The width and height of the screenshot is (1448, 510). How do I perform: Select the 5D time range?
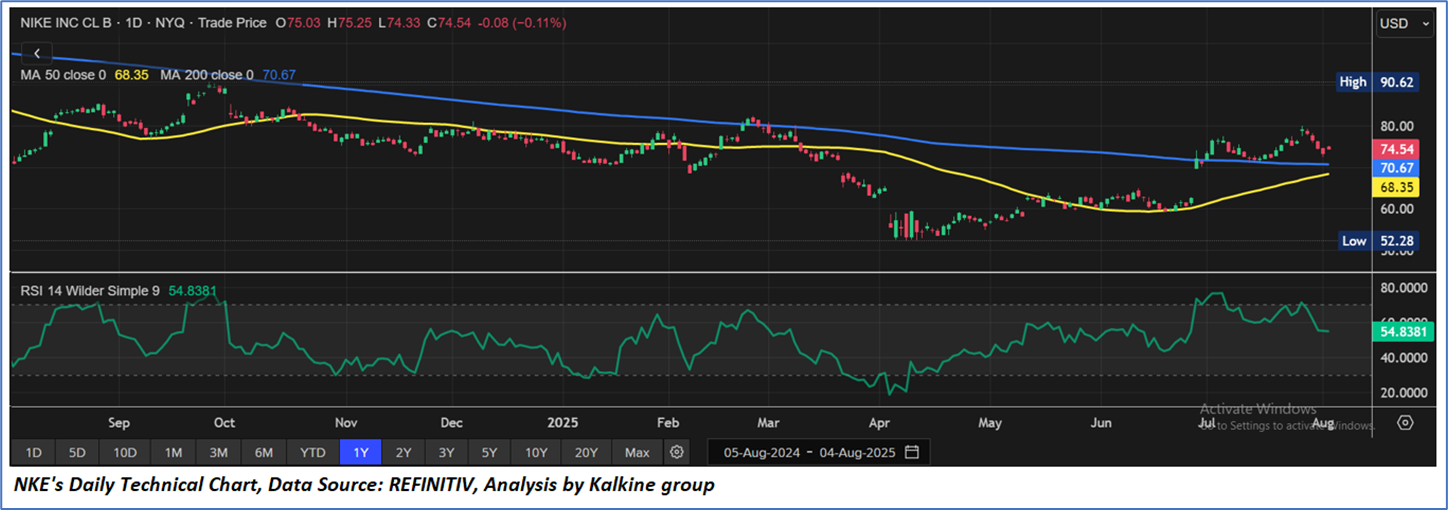[77, 452]
